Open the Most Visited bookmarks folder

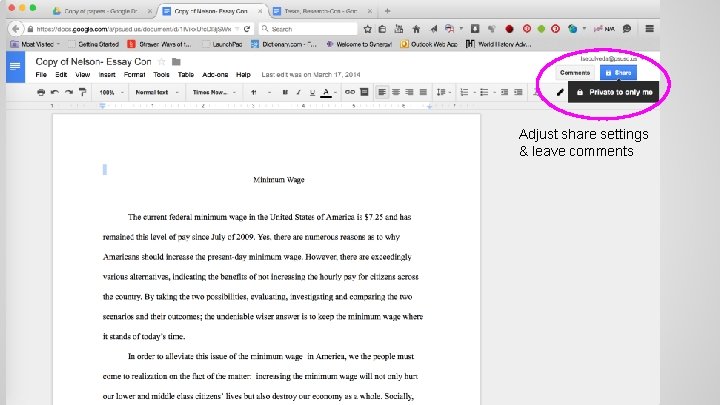[35, 45]
